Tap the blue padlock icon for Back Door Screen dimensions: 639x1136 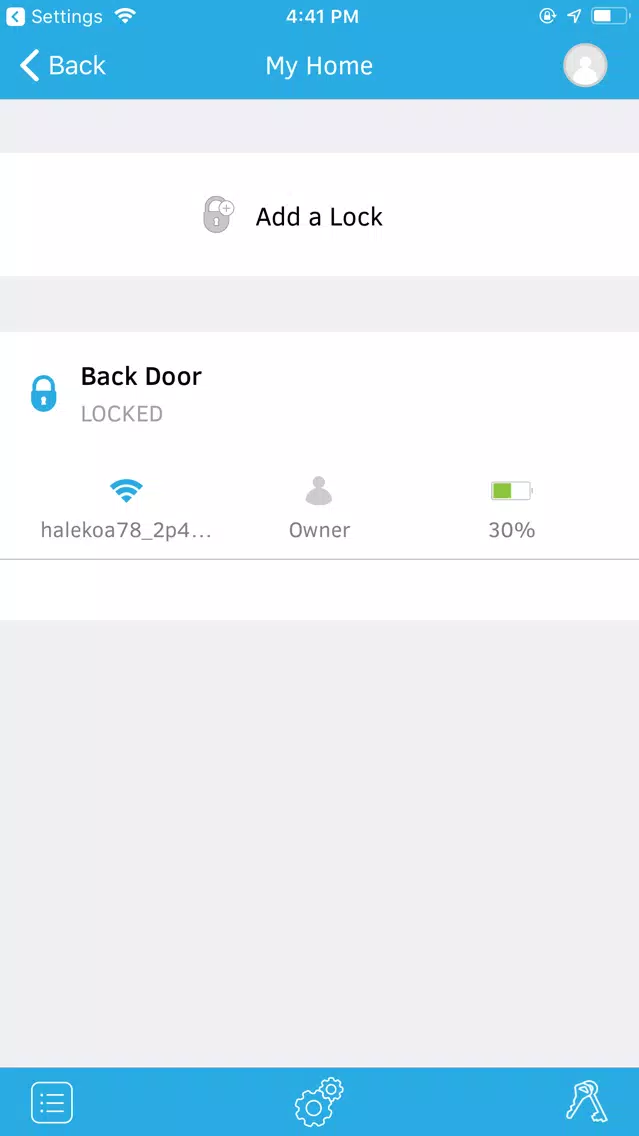coord(43,393)
